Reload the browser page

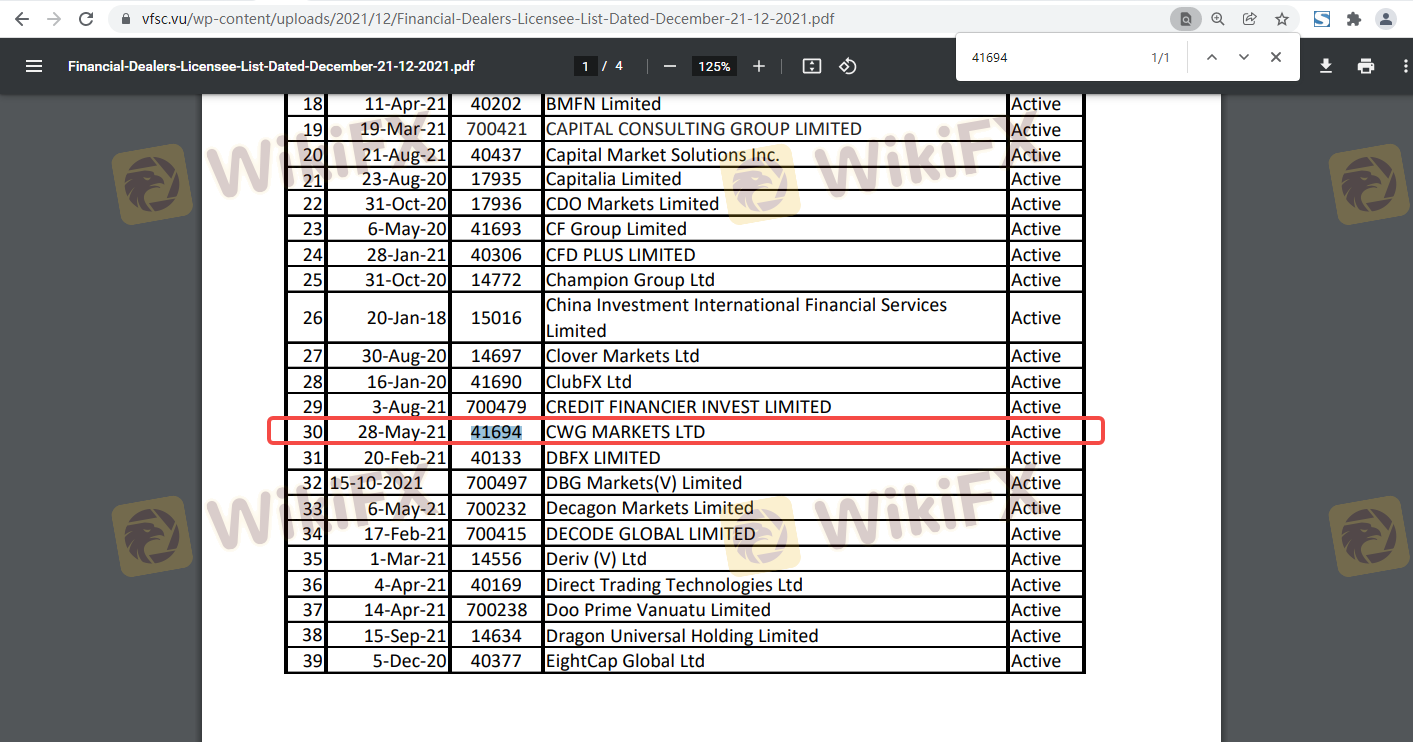86,19
